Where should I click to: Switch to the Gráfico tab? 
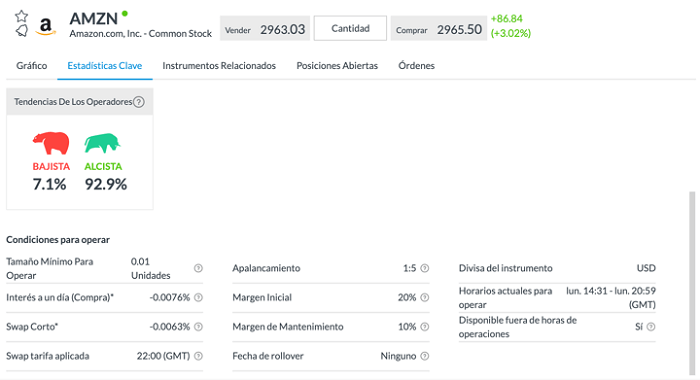32,66
